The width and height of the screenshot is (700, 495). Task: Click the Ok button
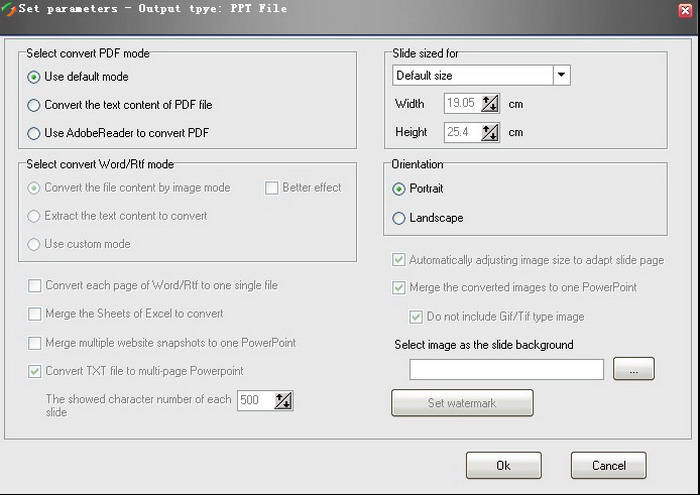coord(503,465)
